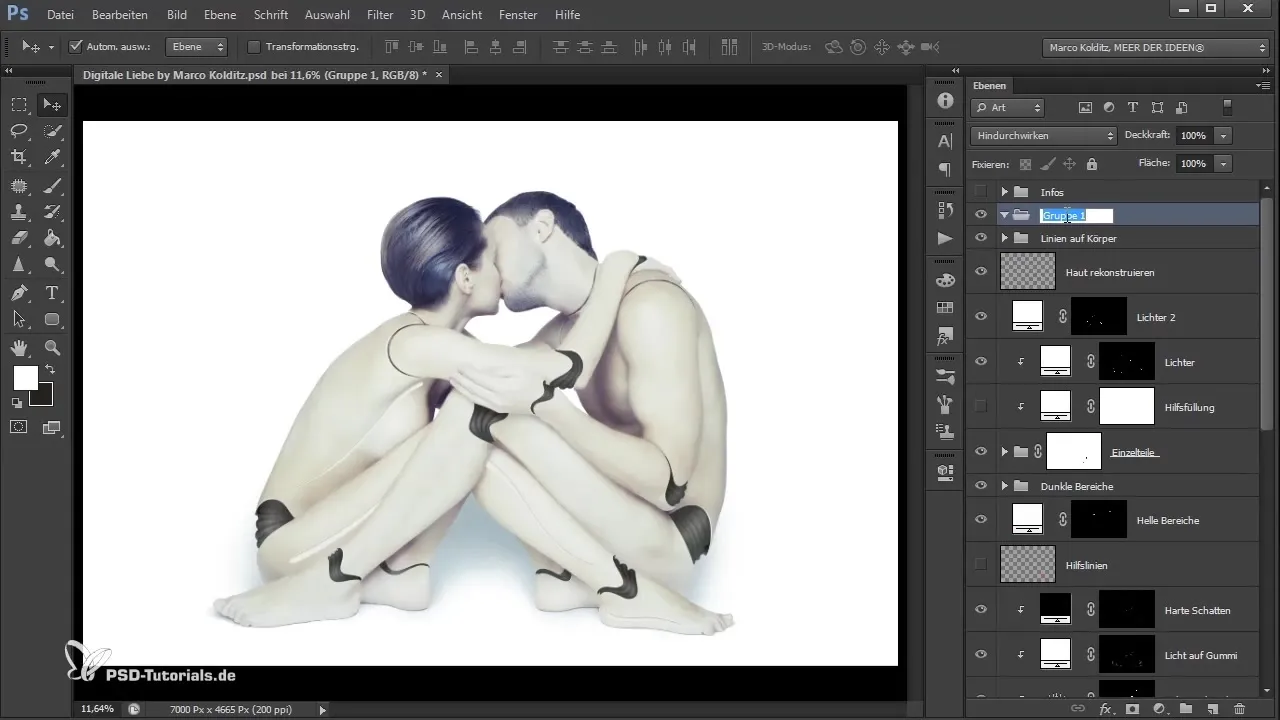Hide the Lichter 2 layer
Image resolution: width=1280 pixels, height=720 pixels.
(x=981, y=316)
